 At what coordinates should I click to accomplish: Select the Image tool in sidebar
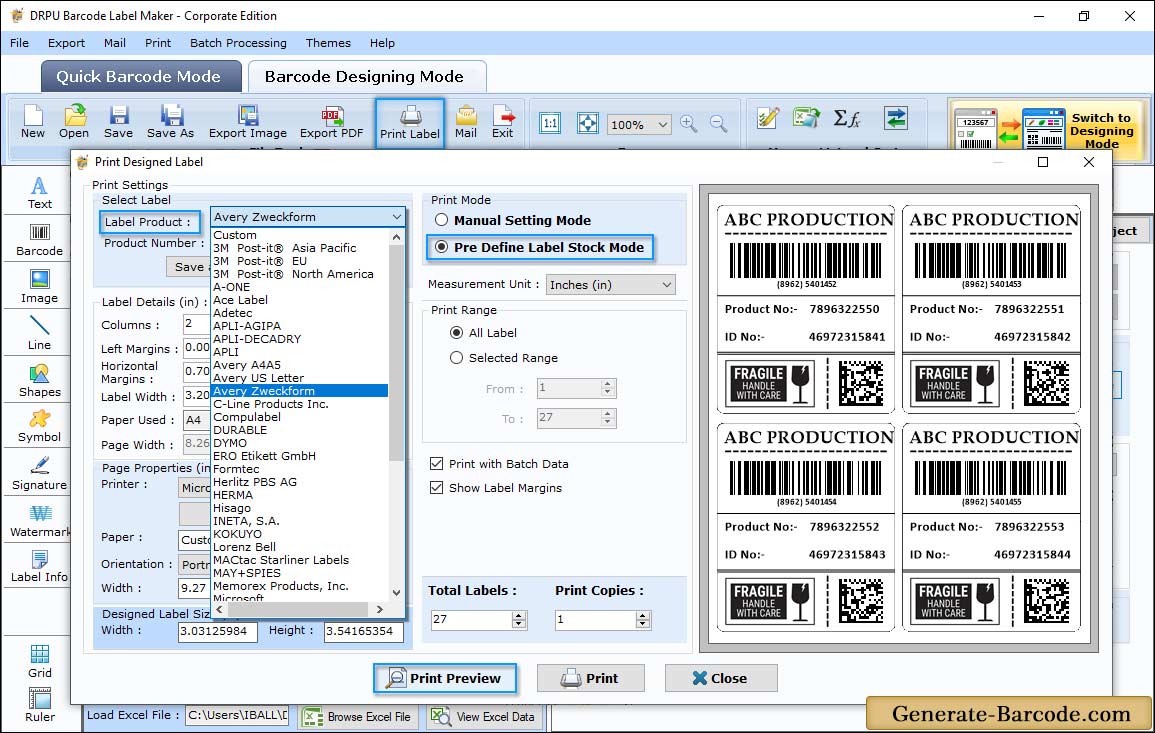point(39,287)
